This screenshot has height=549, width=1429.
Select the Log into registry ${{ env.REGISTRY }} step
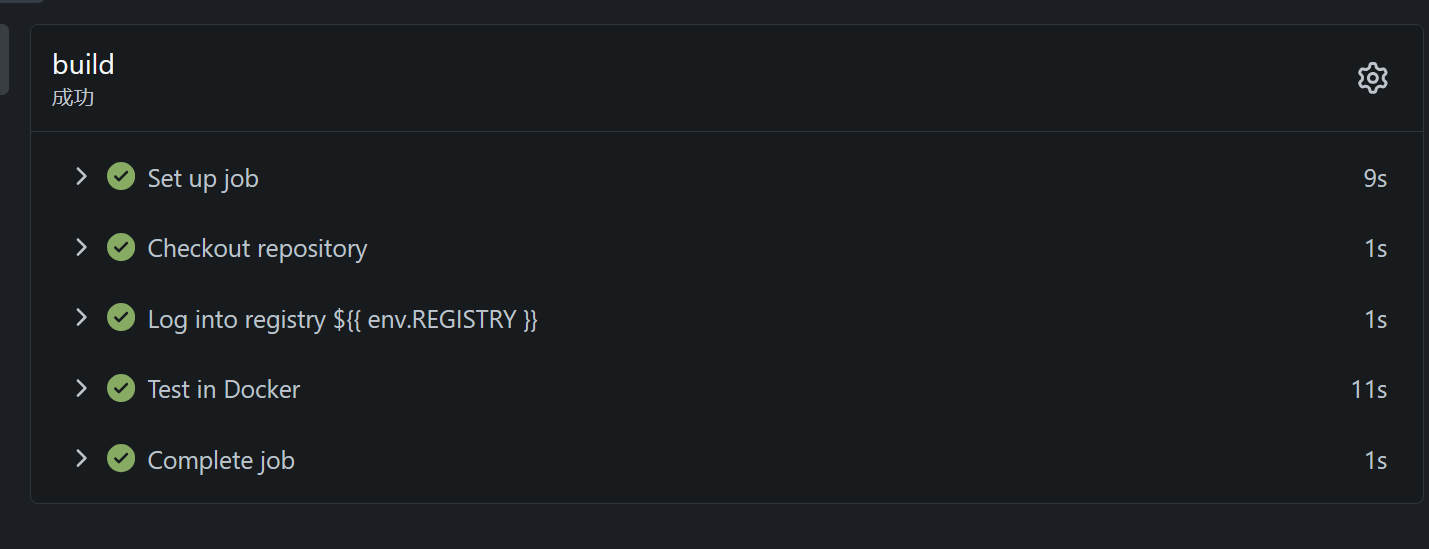pyautogui.click(x=342, y=319)
